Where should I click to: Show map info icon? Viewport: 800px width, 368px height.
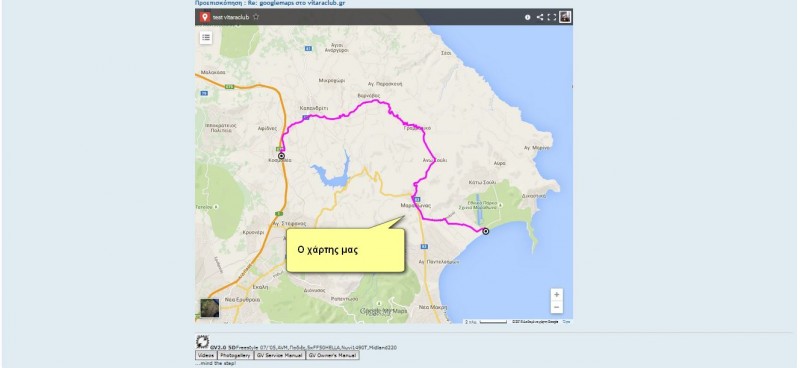(x=528, y=17)
